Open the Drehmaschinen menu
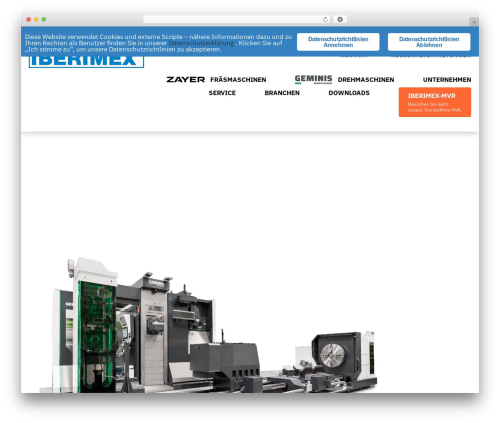The width and height of the screenshot is (500, 423). click(366, 80)
